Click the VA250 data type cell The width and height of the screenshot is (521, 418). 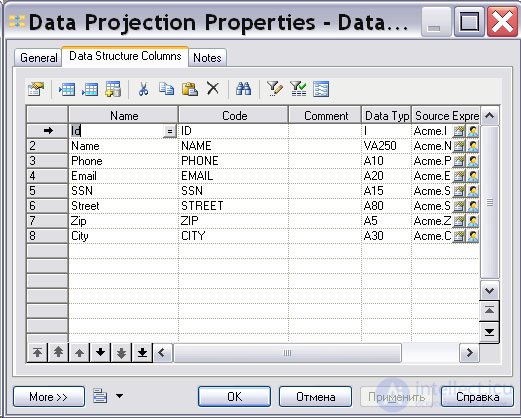[387, 146]
